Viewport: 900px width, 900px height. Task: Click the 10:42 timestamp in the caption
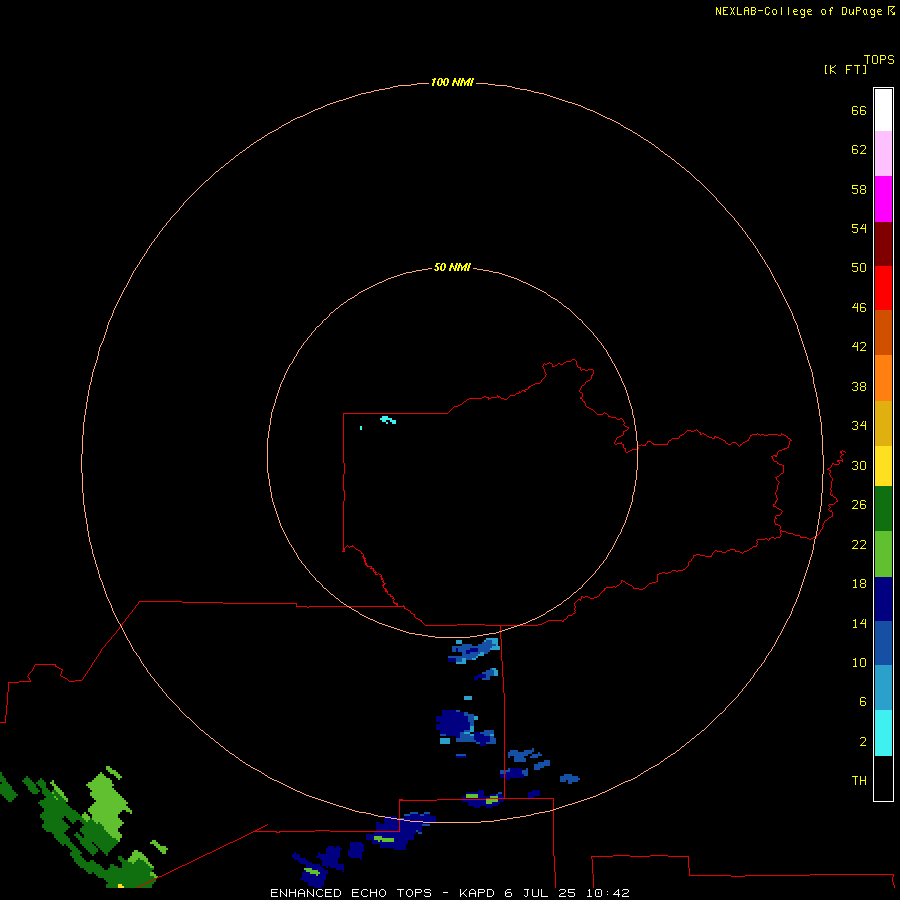608,893
